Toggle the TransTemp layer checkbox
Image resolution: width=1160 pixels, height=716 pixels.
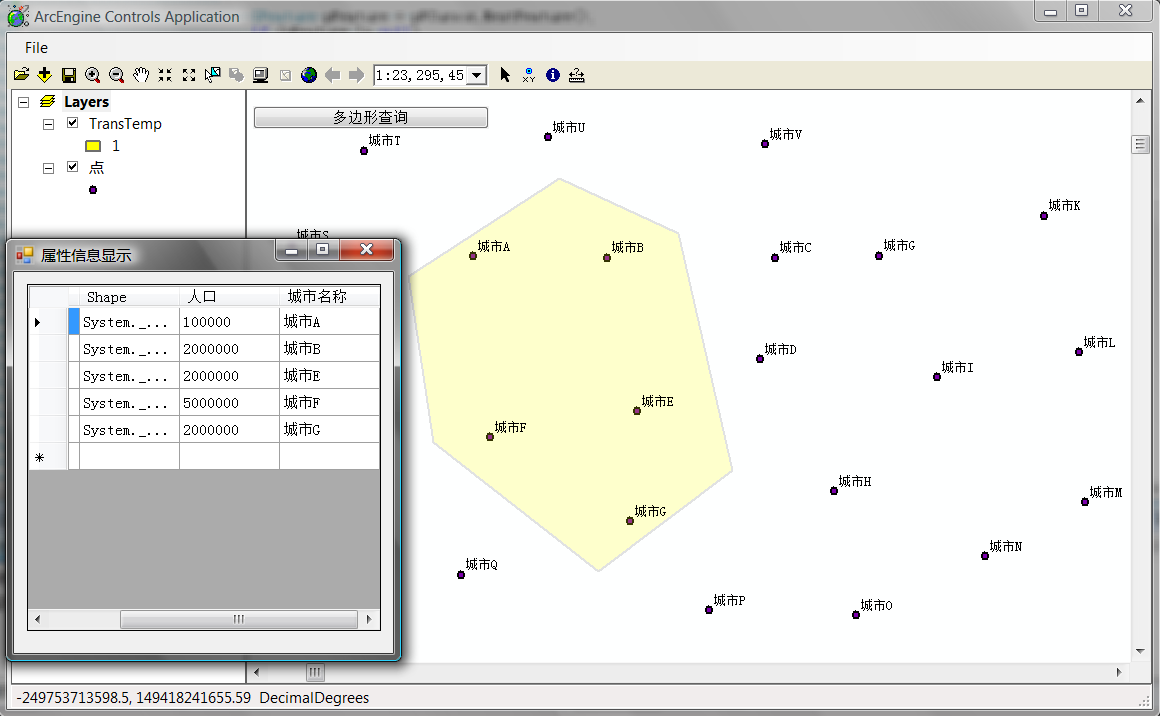coord(72,123)
